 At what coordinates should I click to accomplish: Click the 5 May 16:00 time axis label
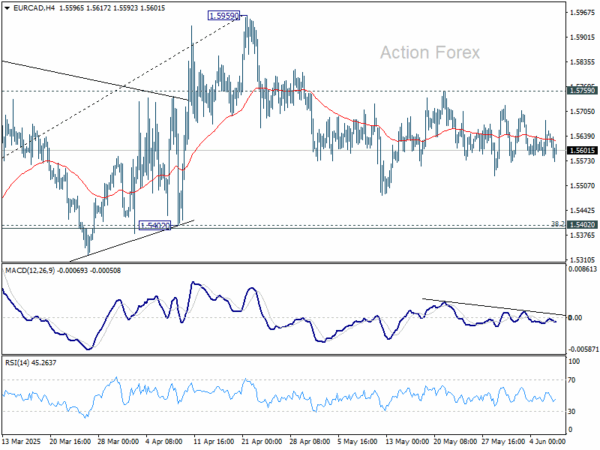pyautogui.click(x=358, y=442)
